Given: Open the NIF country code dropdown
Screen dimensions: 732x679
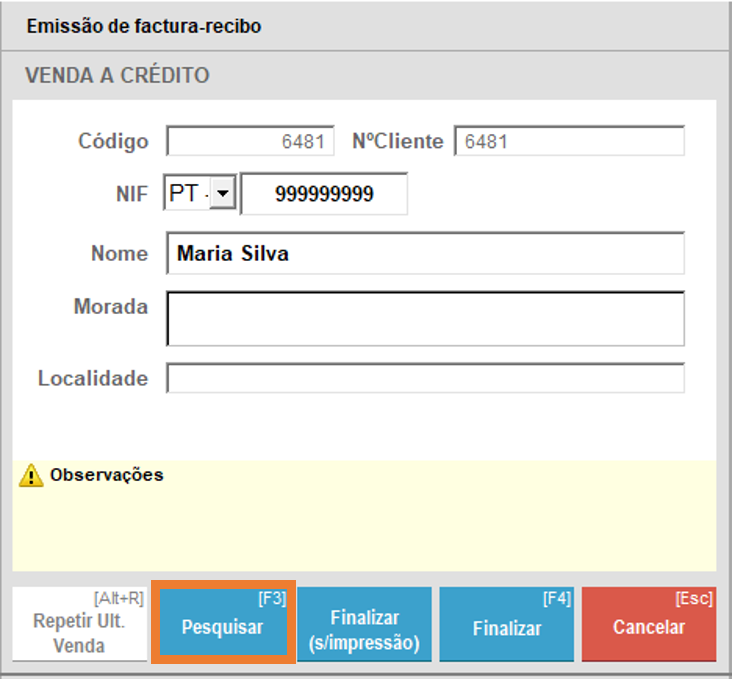Looking at the screenshot, I should point(222,195).
